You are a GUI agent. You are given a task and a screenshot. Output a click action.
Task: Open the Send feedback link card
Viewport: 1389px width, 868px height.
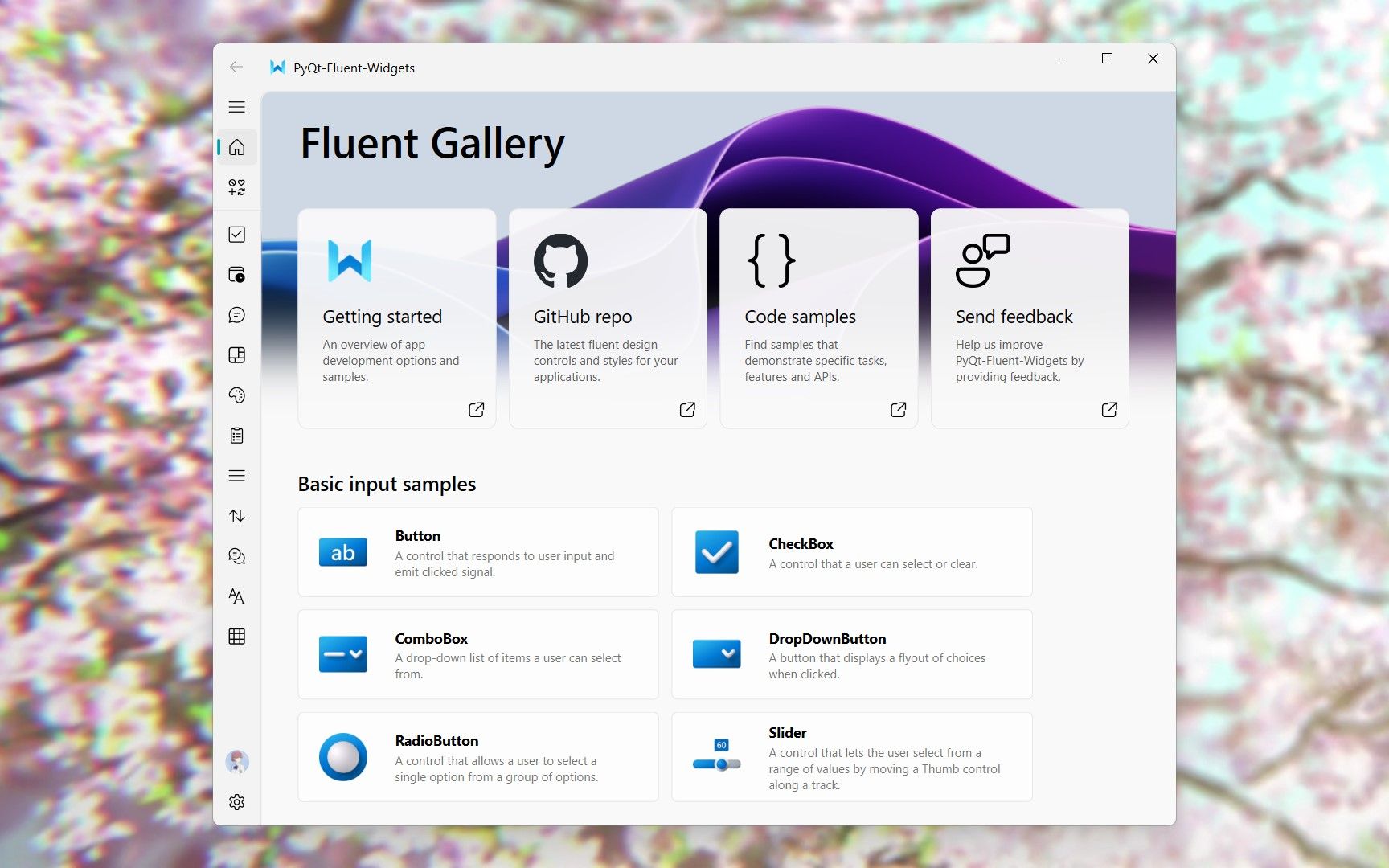click(1030, 318)
